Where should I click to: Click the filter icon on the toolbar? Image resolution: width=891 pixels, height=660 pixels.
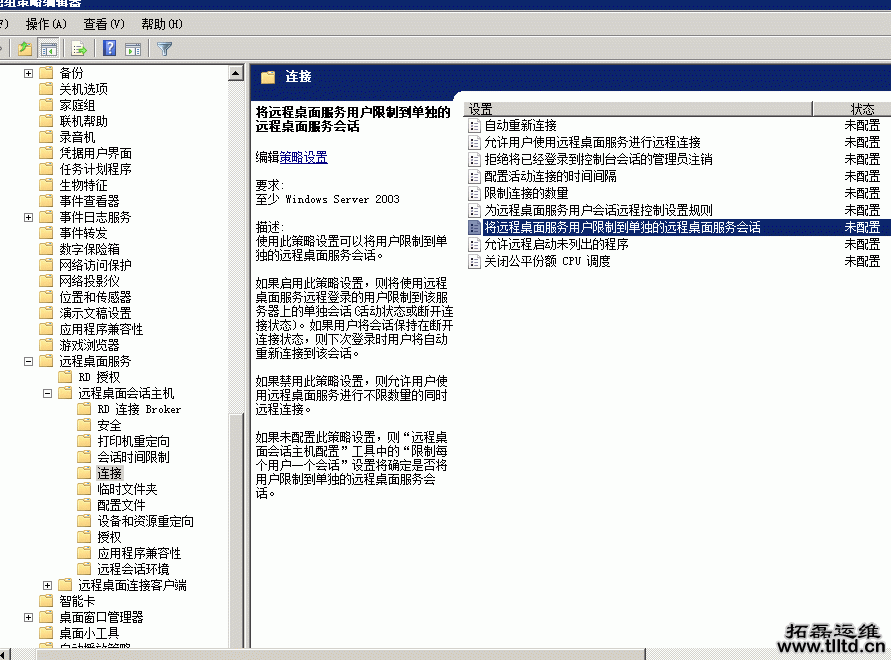coord(165,47)
